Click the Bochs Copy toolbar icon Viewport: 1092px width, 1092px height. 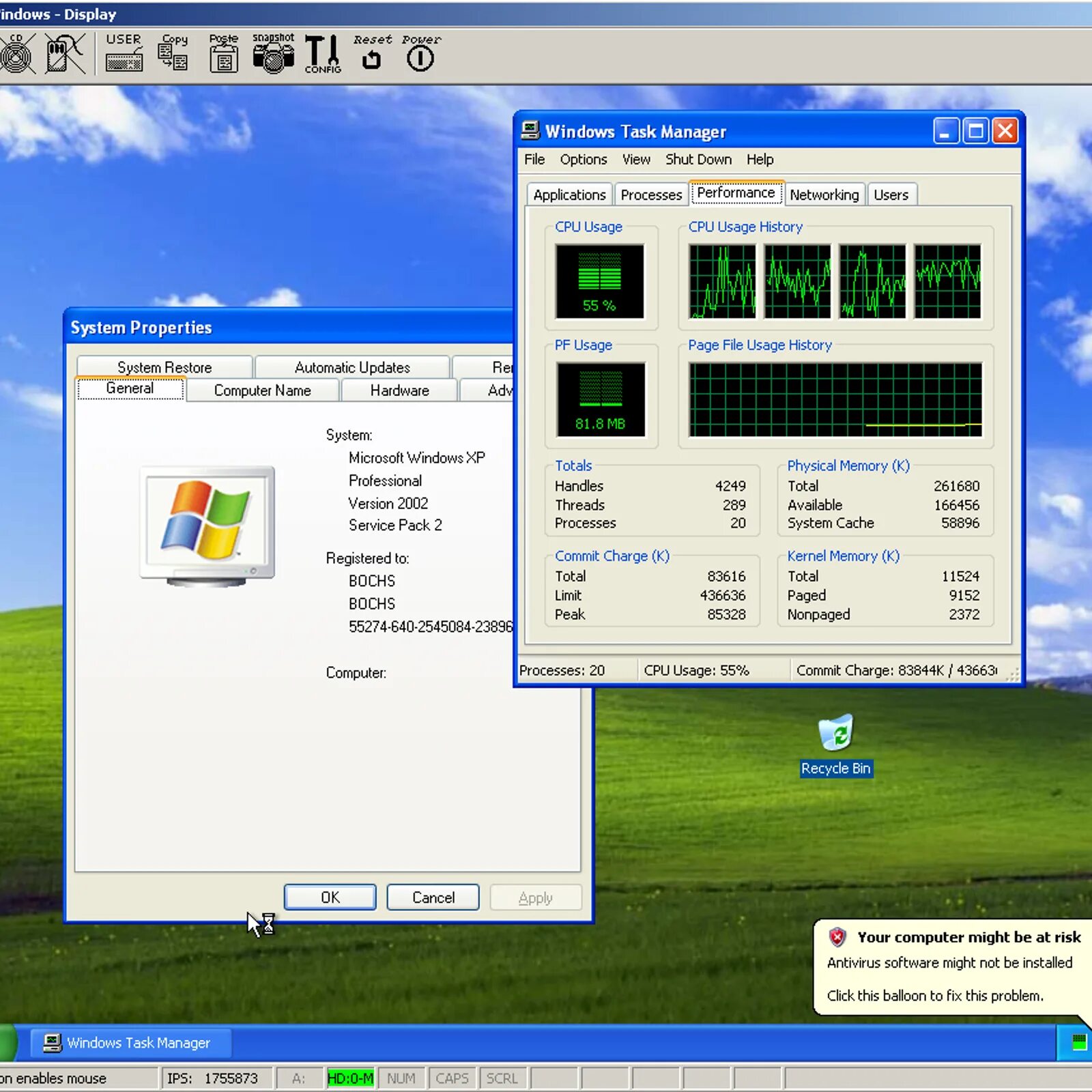(x=173, y=53)
